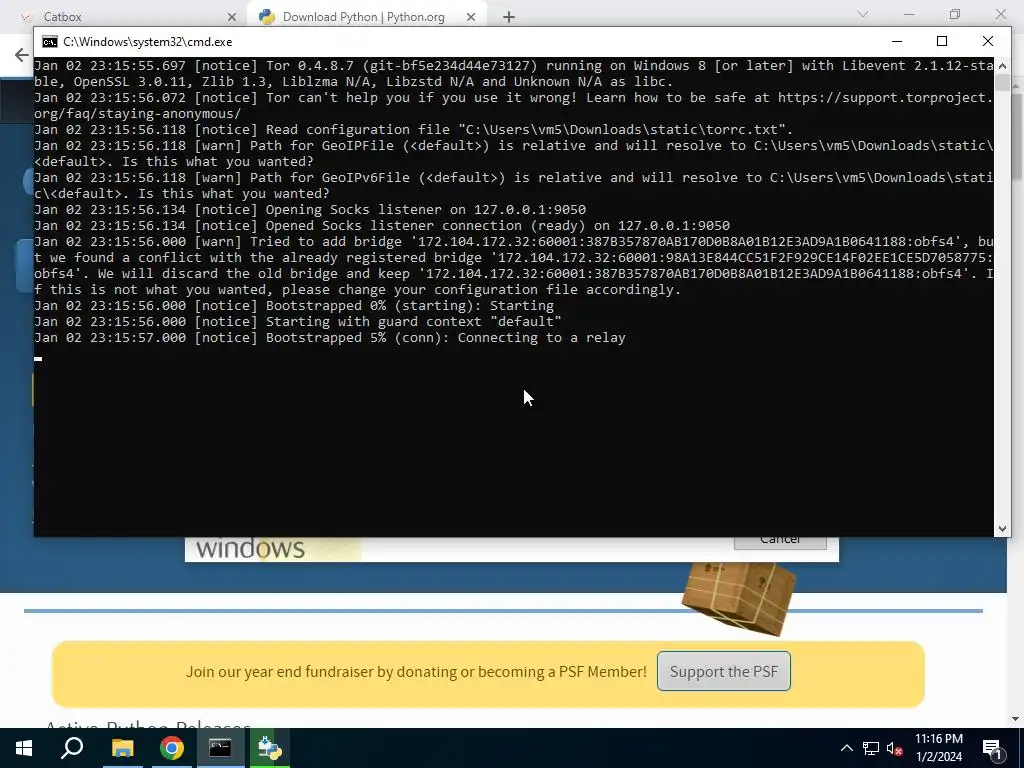Click the Python favicon on the tab
Viewport: 1024px width, 768px height.
tap(266, 17)
